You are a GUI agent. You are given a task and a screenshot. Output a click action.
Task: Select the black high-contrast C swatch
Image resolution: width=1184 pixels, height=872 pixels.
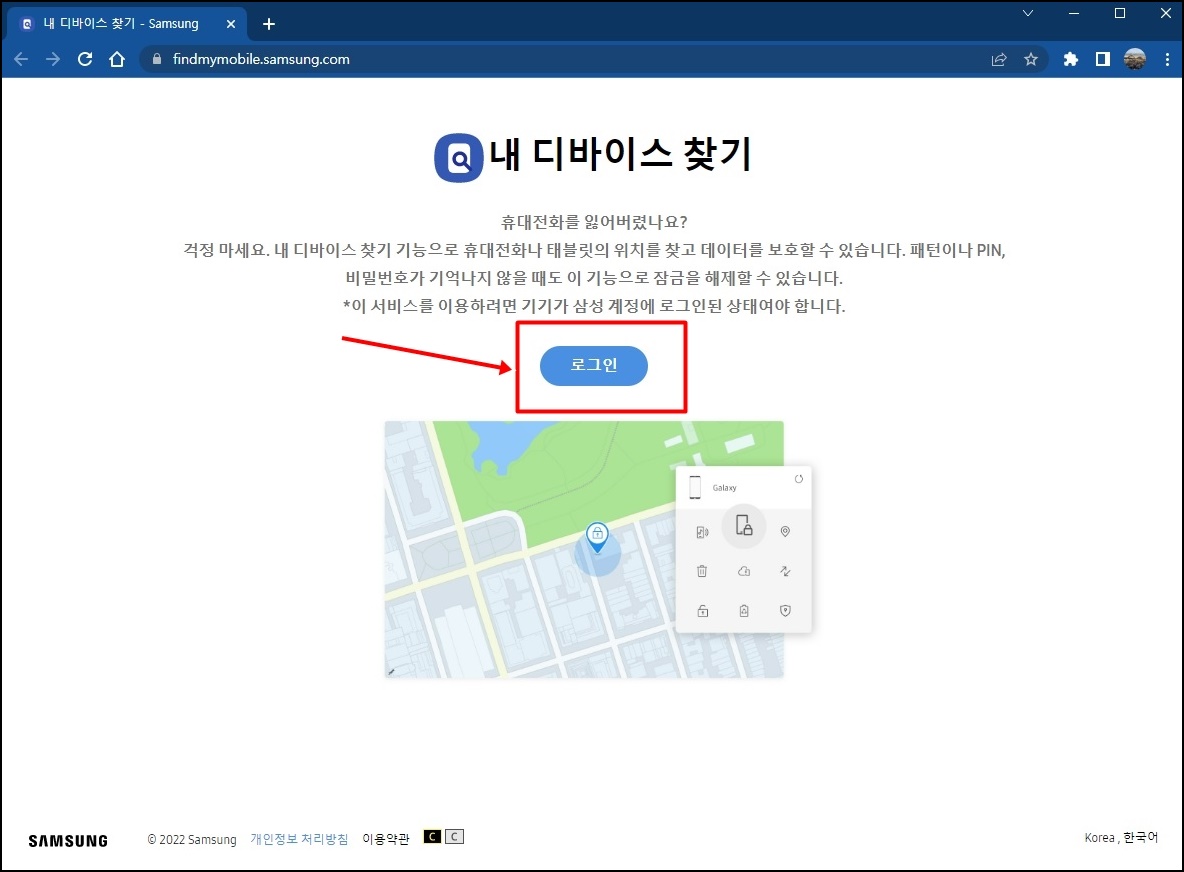coord(432,837)
